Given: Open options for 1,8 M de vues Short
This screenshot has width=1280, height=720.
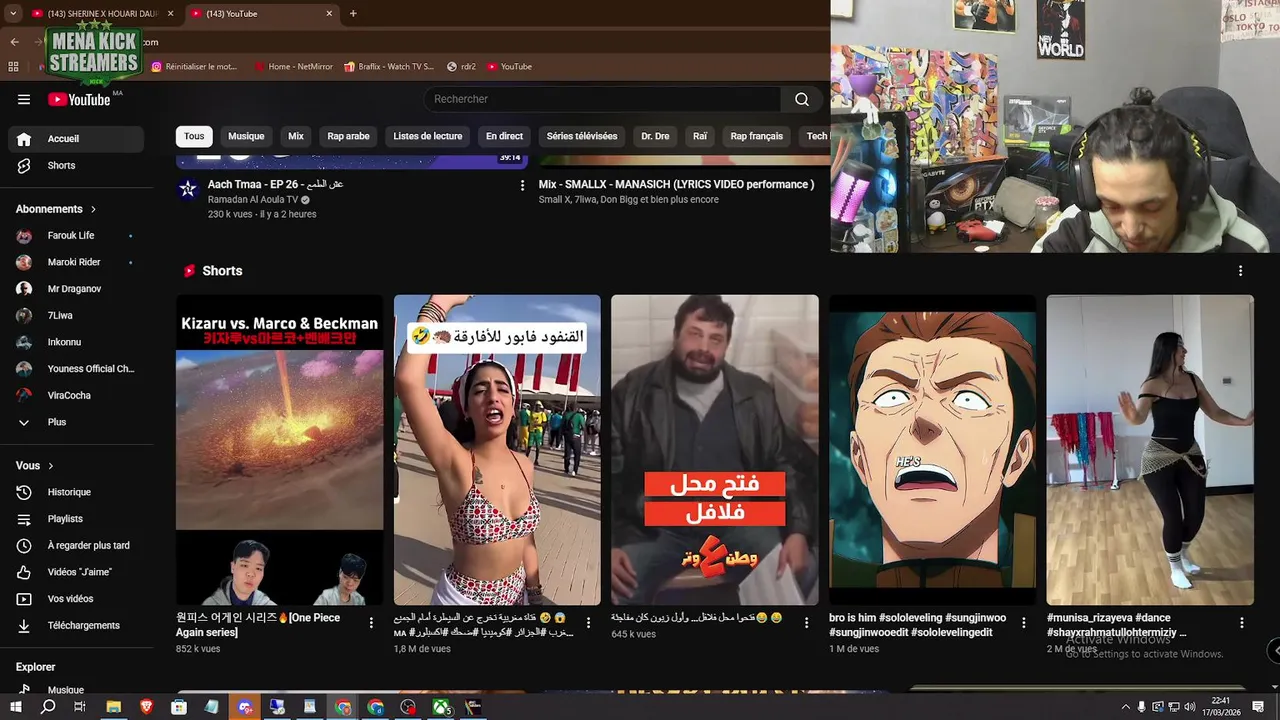Looking at the screenshot, I should [x=588, y=623].
